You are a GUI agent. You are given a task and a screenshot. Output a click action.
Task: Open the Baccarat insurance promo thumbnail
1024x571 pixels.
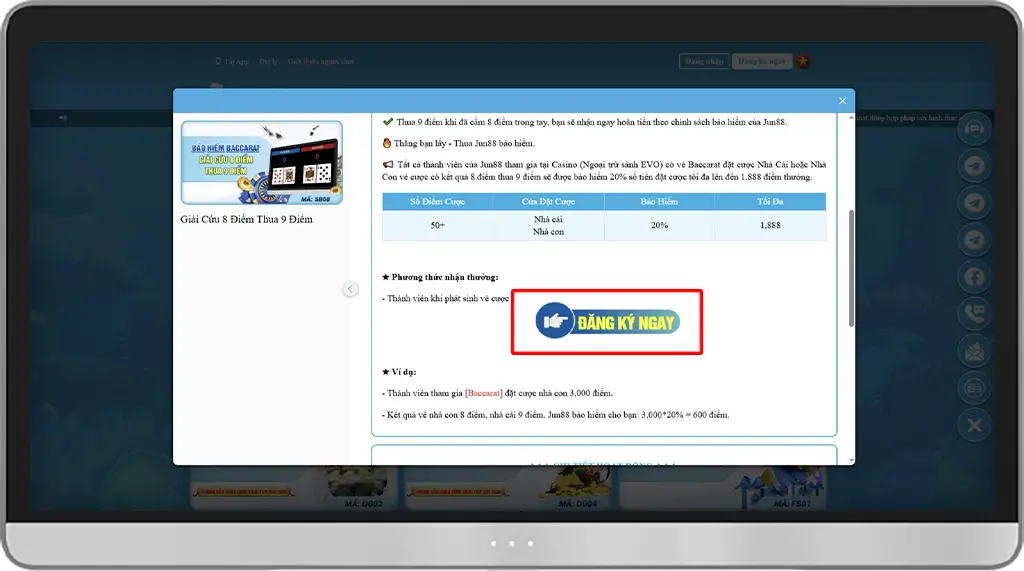point(261,163)
